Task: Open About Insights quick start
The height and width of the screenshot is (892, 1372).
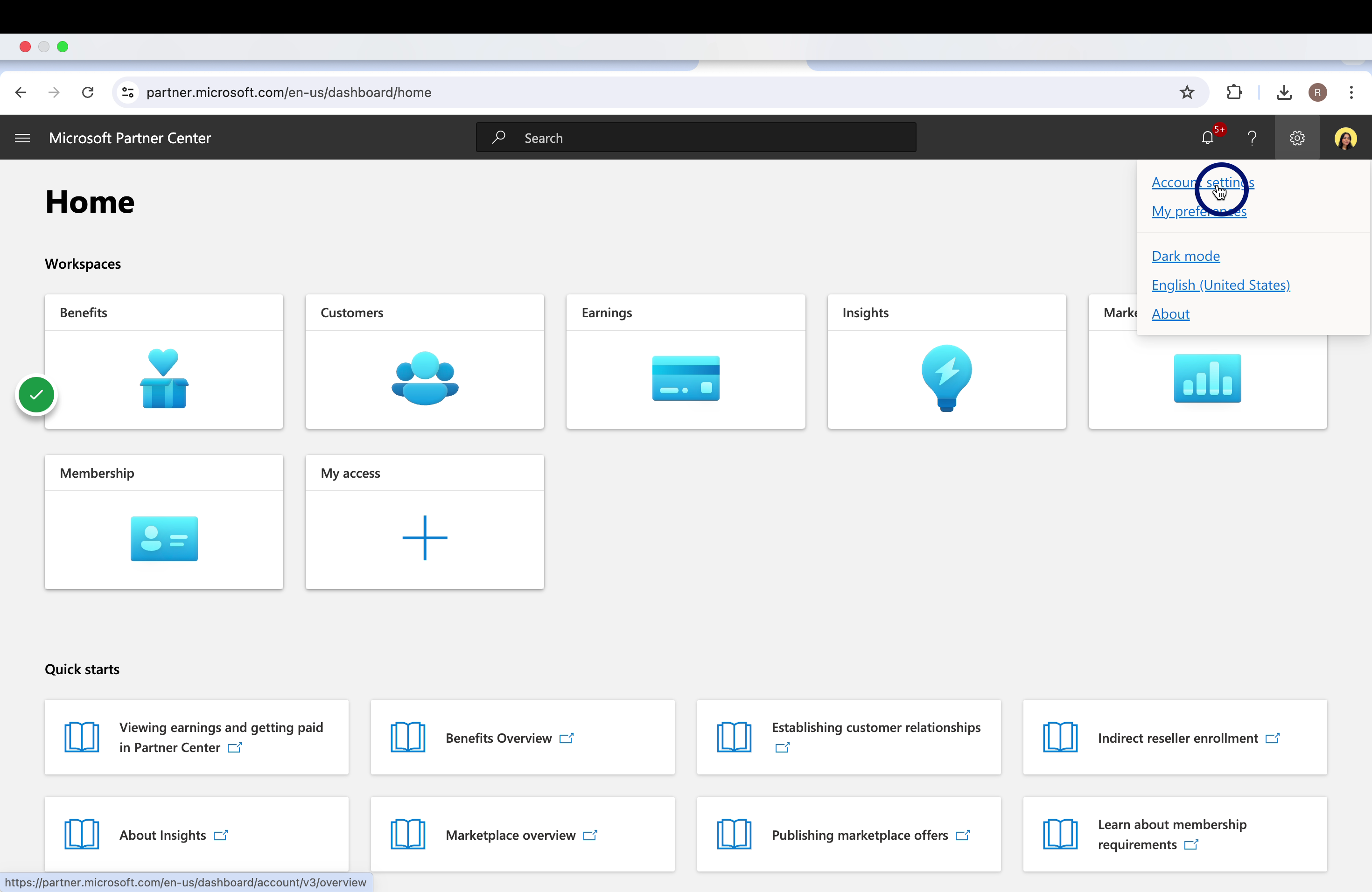Action: click(x=196, y=834)
